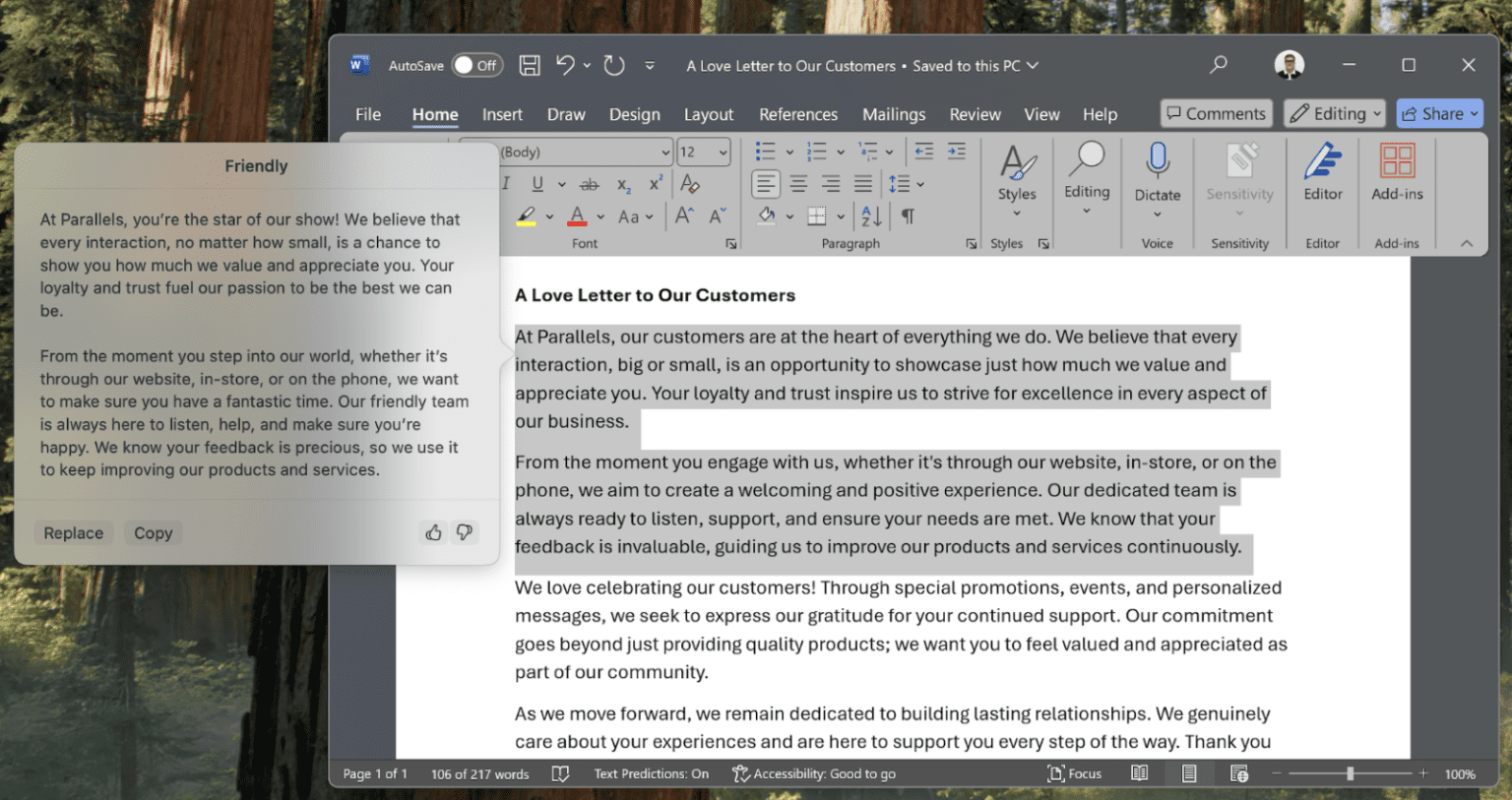The image size is (1512, 800).
Task: Click the Sort A-to-Z icon
Action: click(871, 216)
